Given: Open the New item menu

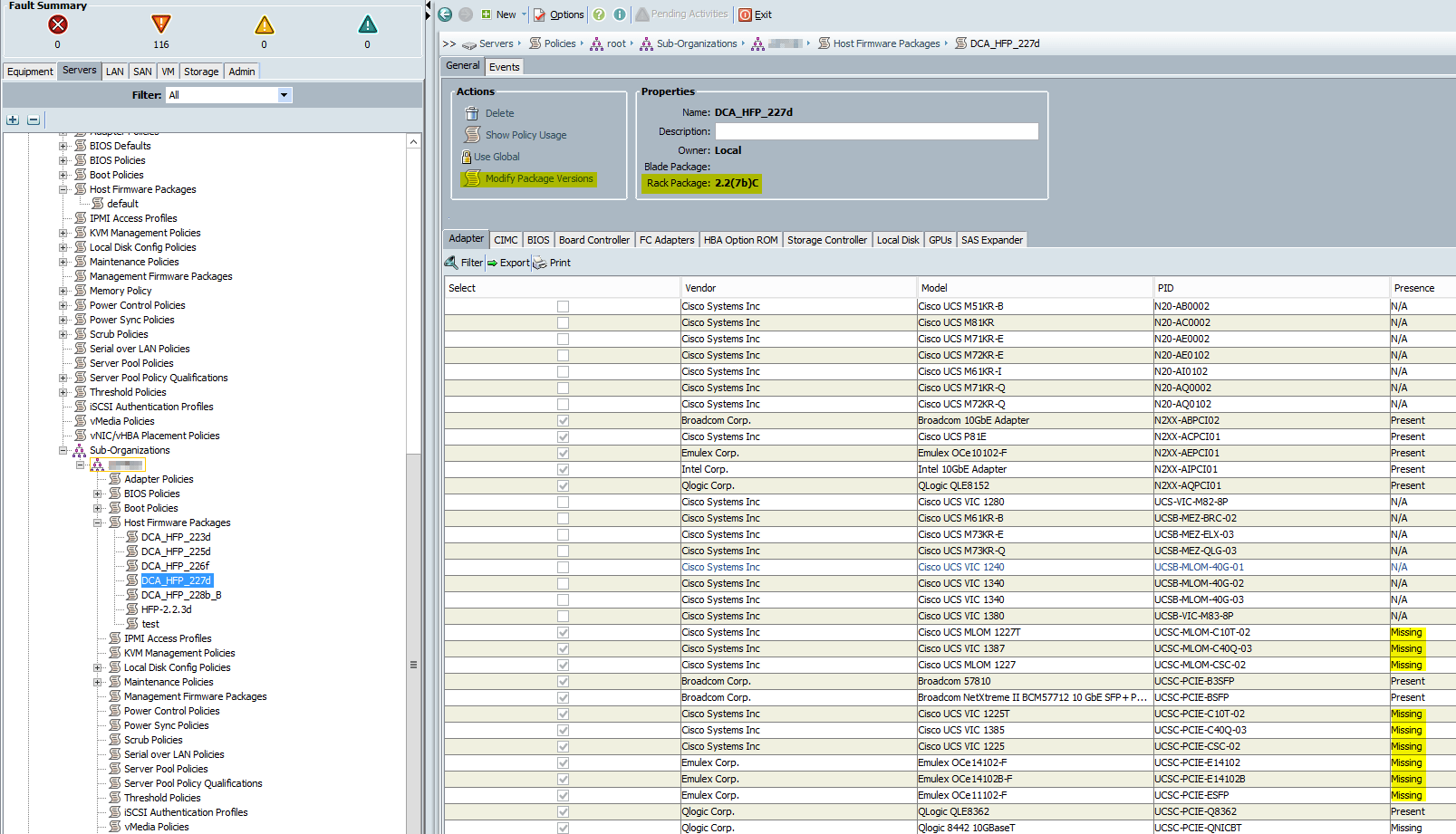Looking at the screenshot, I should [x=504, y=14].
